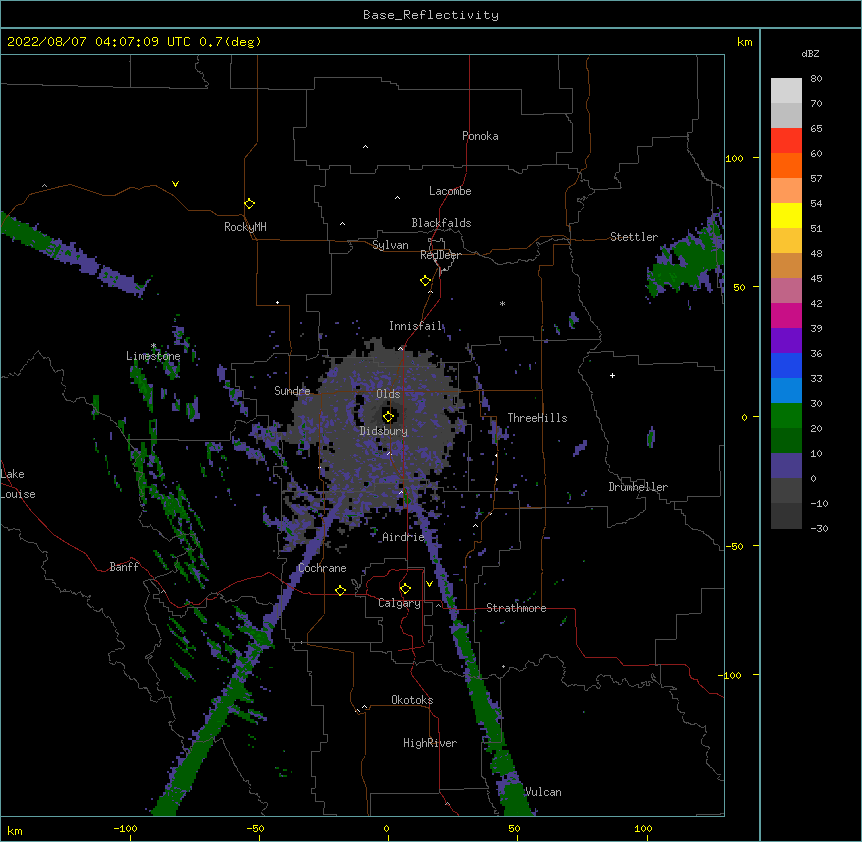Click the Calgary city label
The image size is (862, 842).
[399, 603]
